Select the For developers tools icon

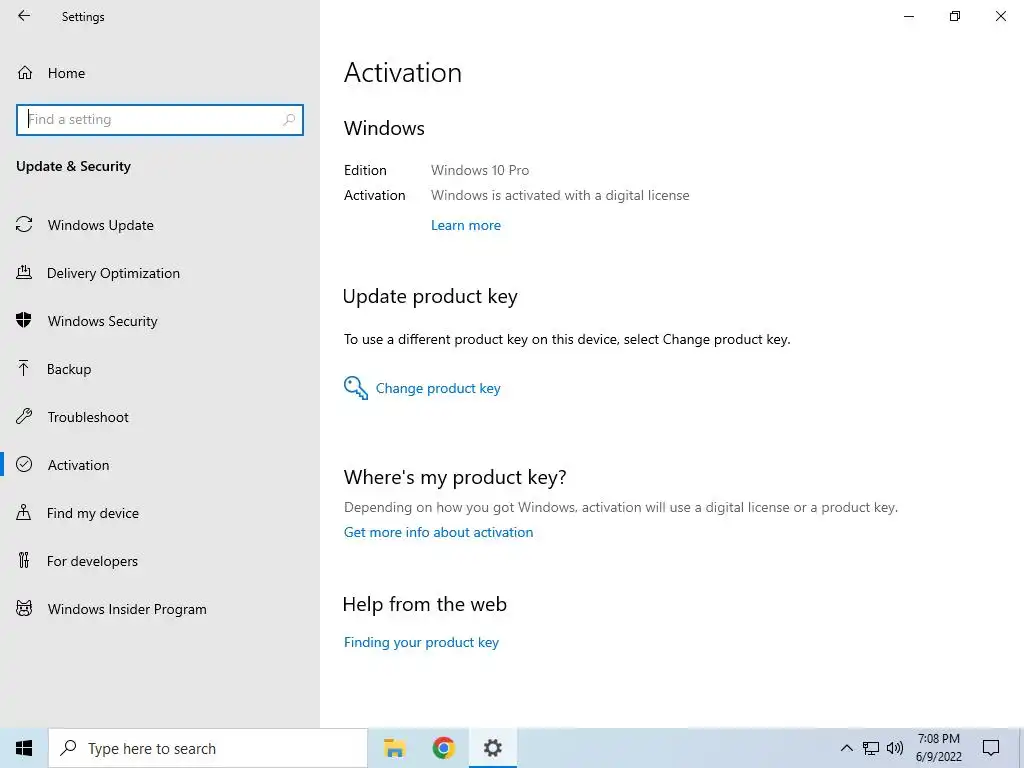[x=24, y=560]
